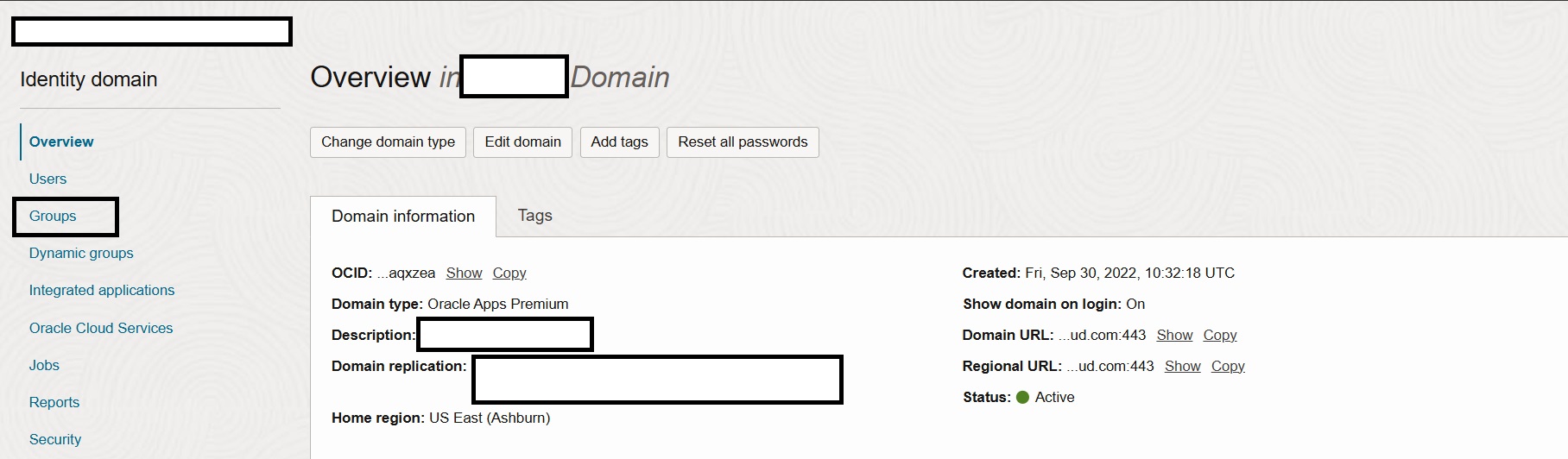Open Integrated applications
The width and height of the screenshot is (1568, 459).
point(102,290)
